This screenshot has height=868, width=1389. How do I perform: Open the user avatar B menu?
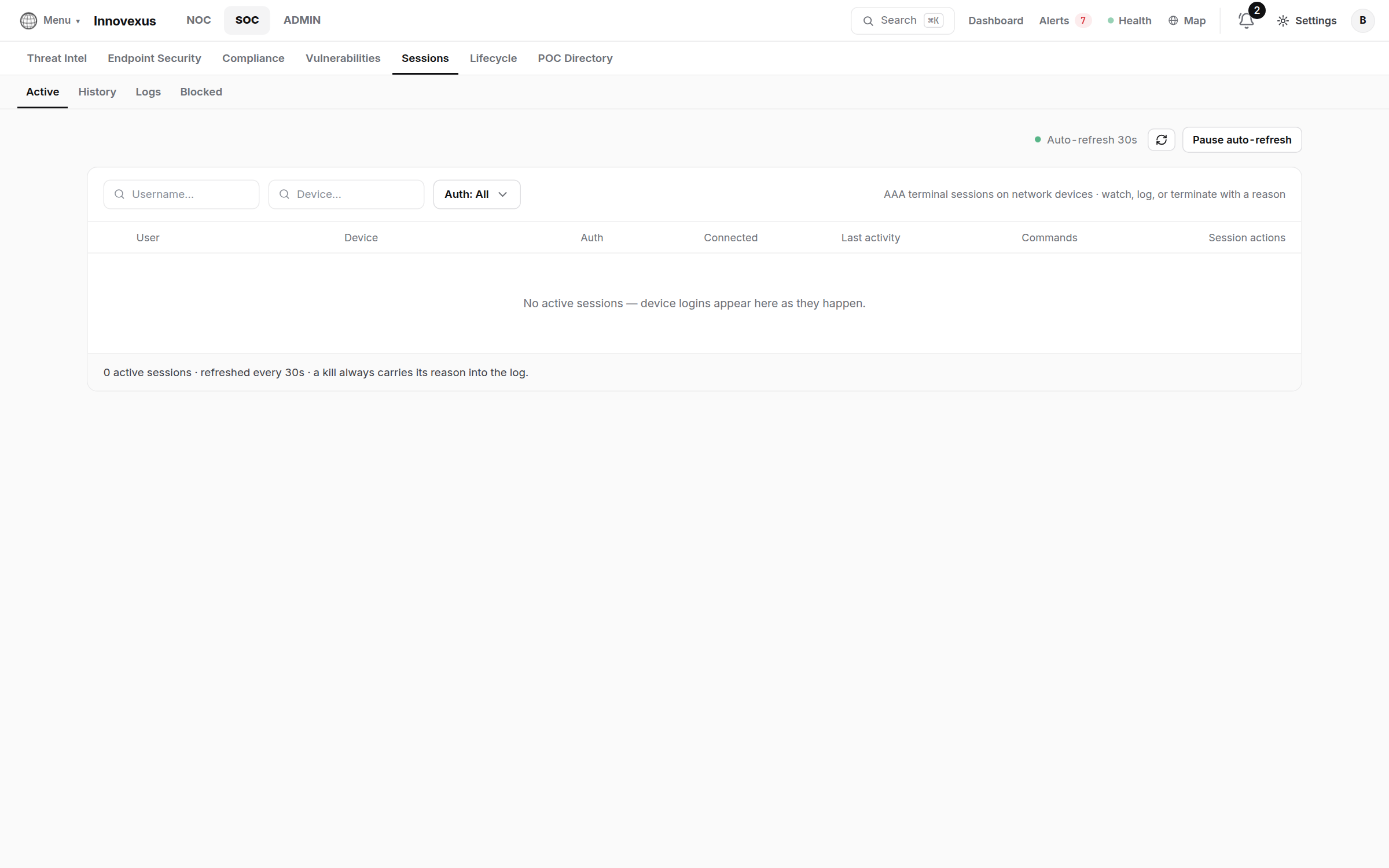pos(1362,21)
